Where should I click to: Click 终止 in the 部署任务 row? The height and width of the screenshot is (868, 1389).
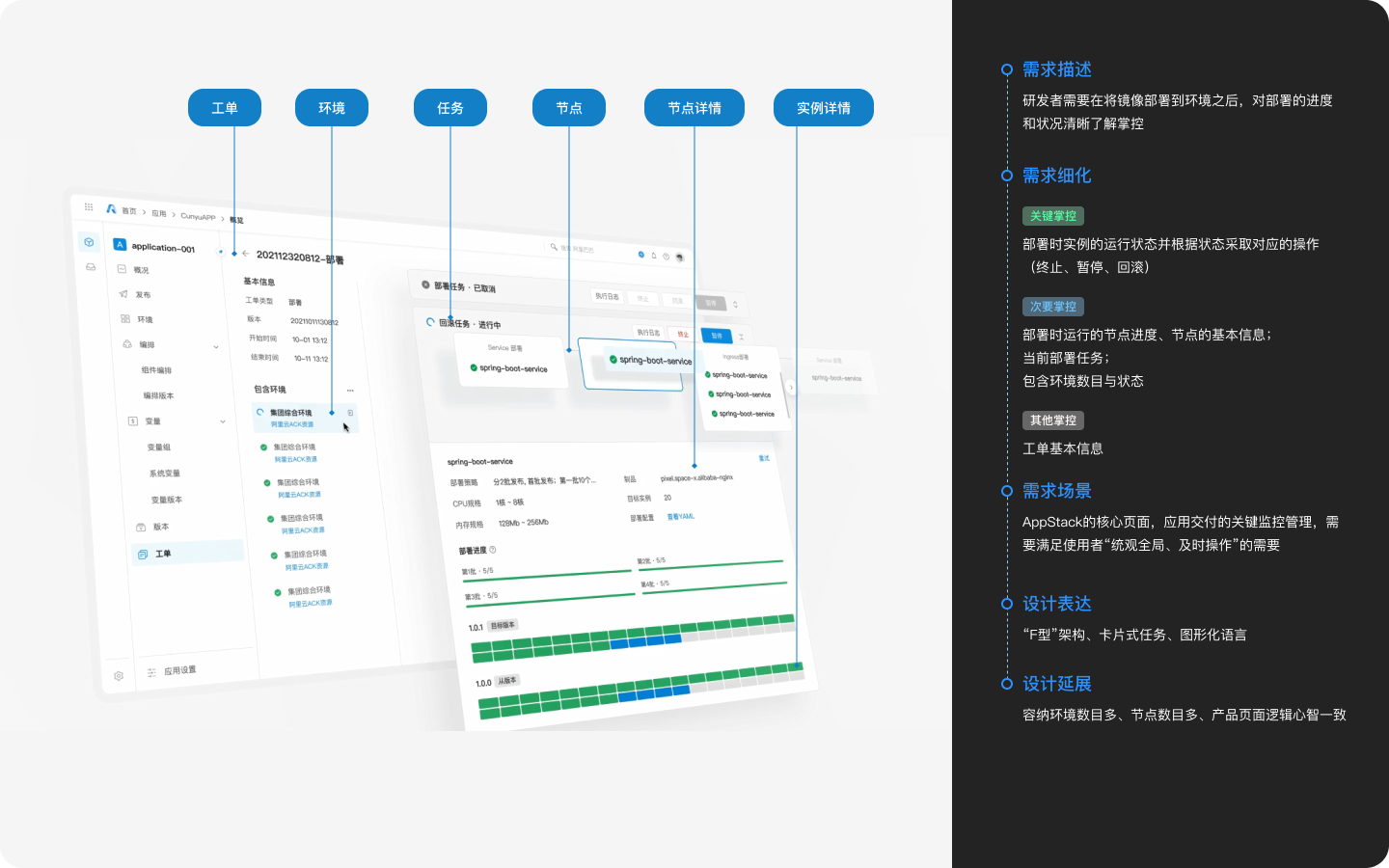[x=642, y=299]
